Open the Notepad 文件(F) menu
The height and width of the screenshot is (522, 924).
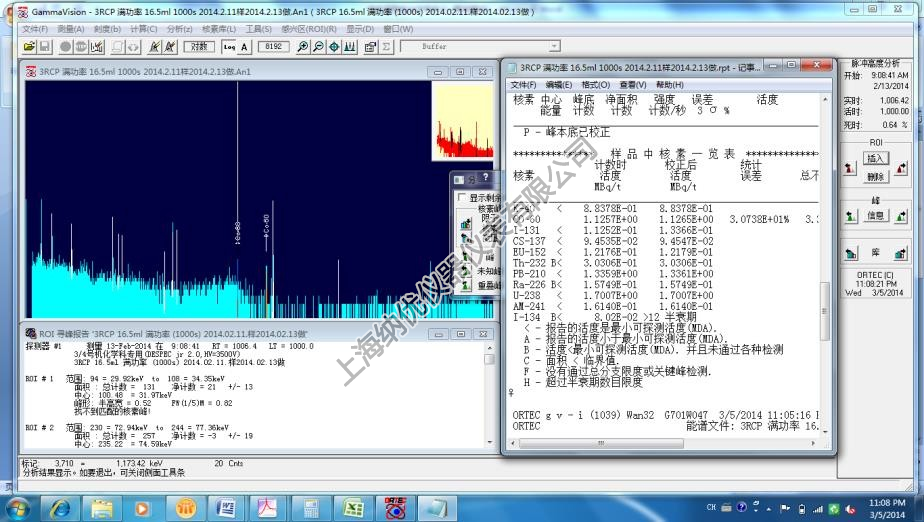click(523, 85)
